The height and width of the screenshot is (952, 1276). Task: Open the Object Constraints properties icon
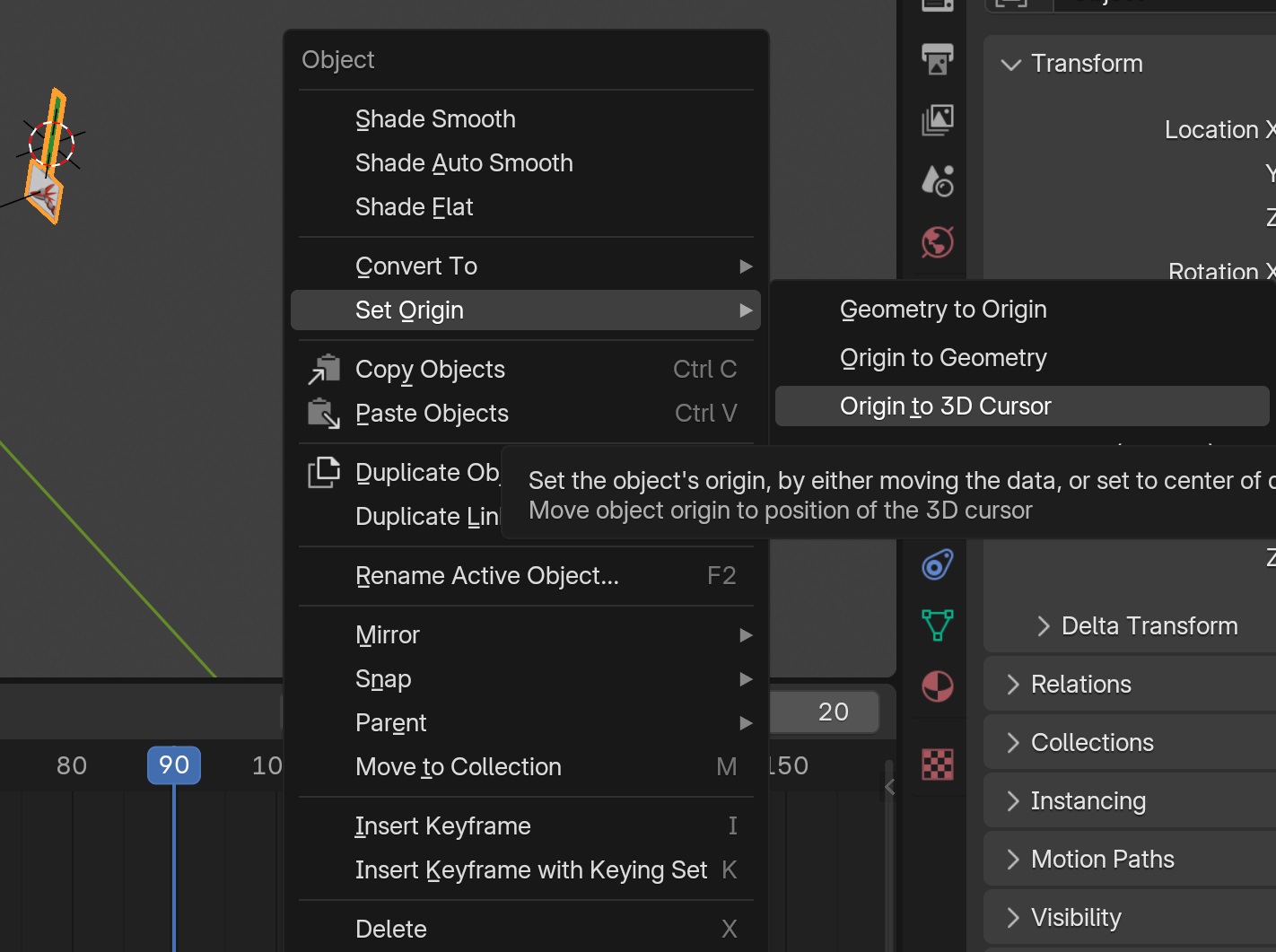(938, 564)
